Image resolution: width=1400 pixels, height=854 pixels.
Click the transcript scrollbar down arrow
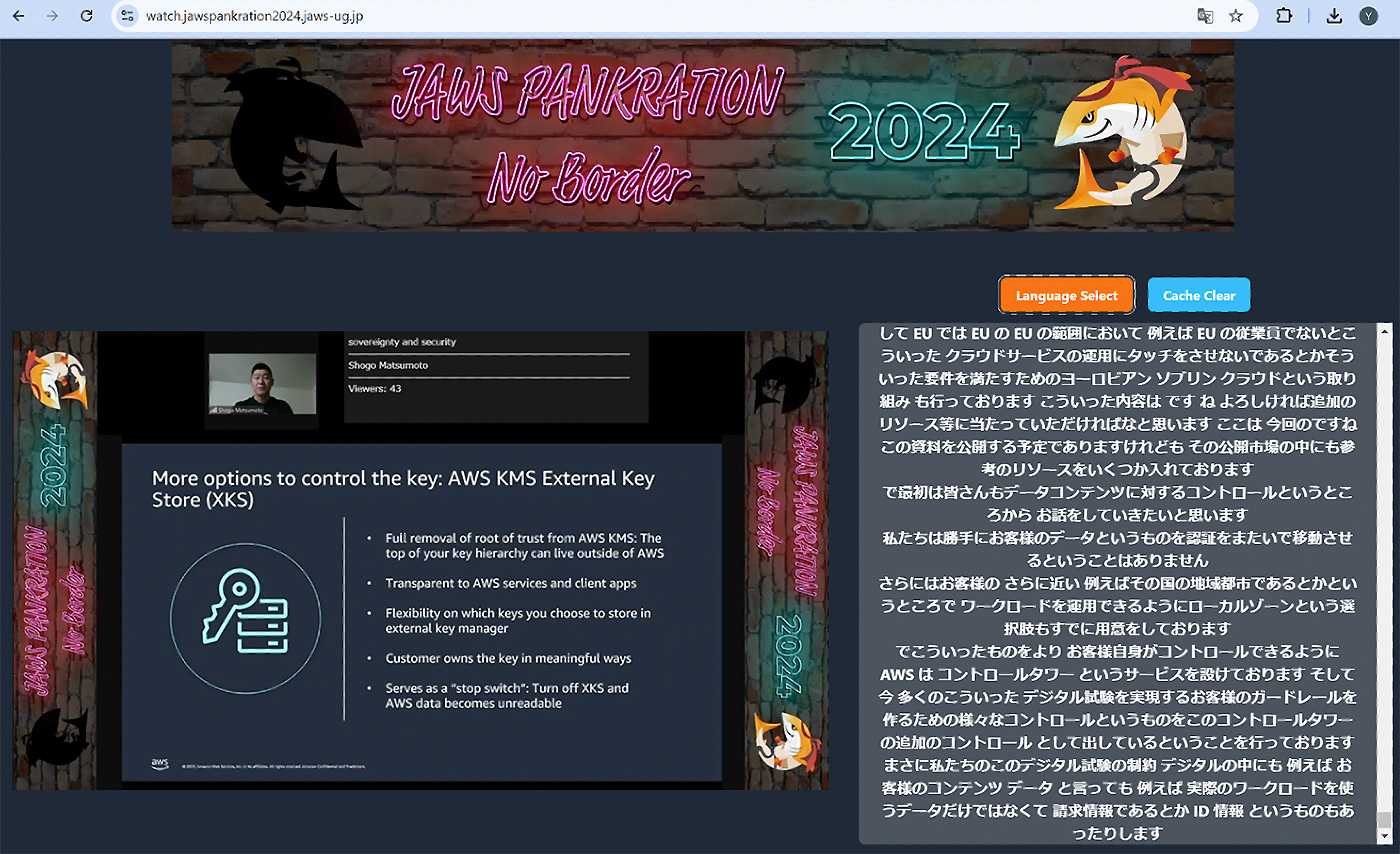click(1384, 835)
